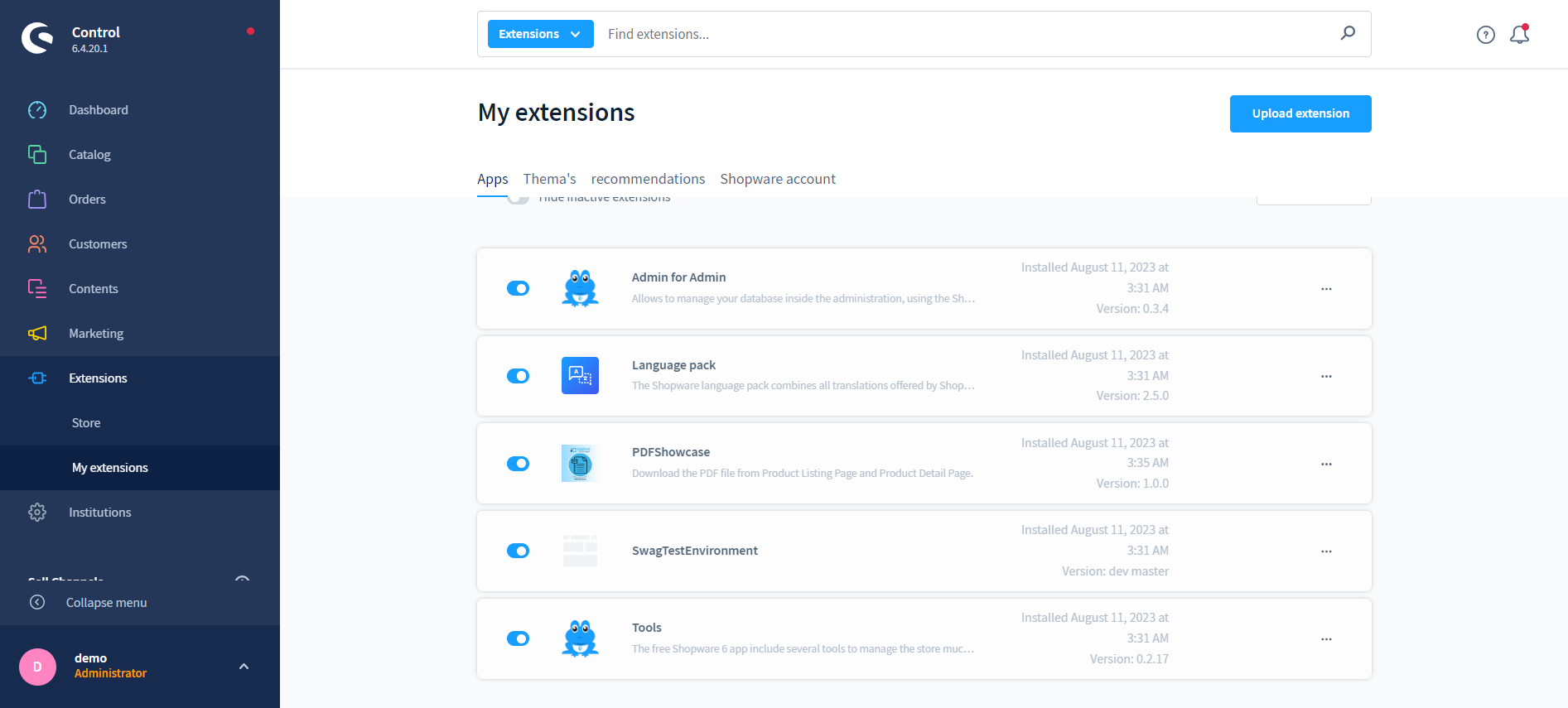Image resolution: width=1568 pixels, height=708 pixels.
Task: Click the Admin for Admin title
Action: [678, 277]
